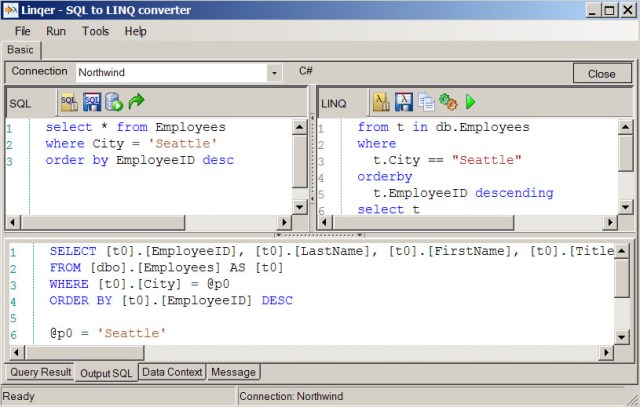Open the File menu
The image size is (640, 407).
23,31
